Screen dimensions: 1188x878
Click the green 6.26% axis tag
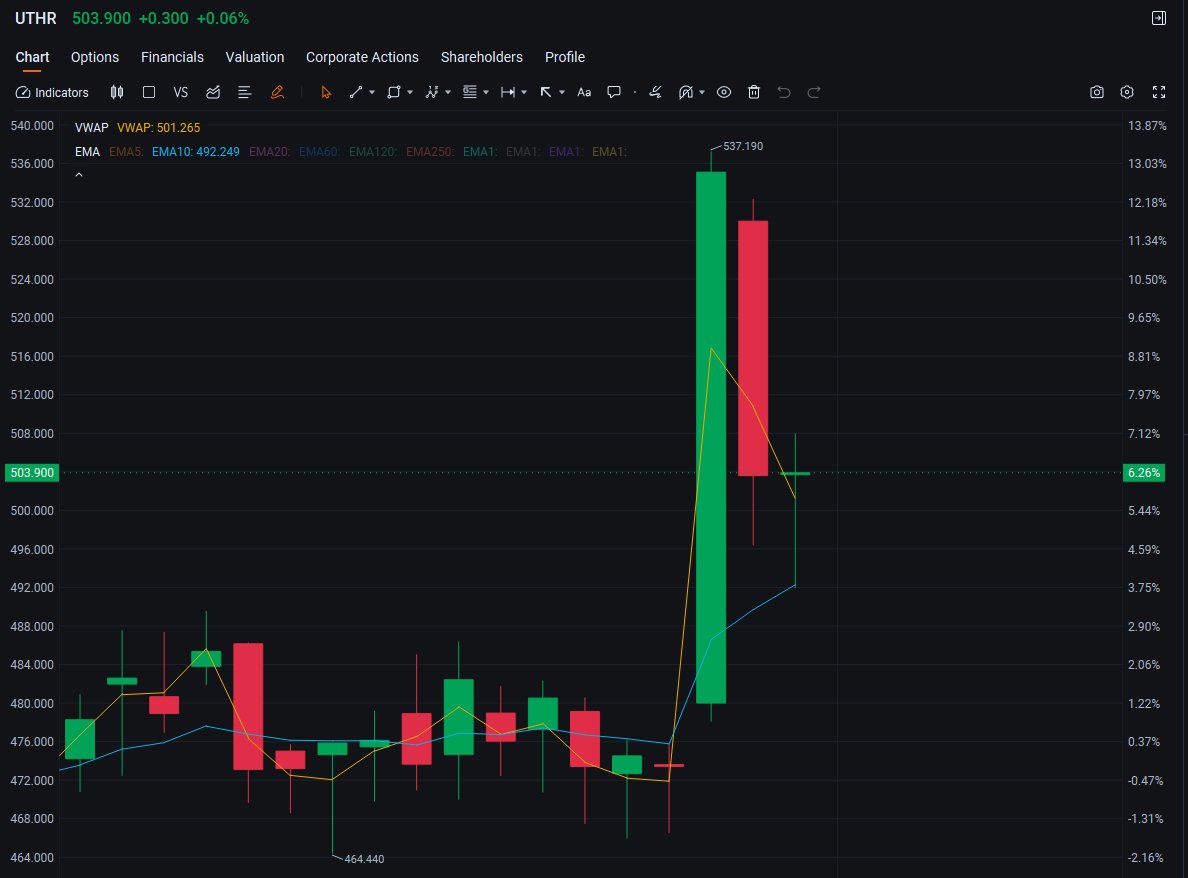1143,473
